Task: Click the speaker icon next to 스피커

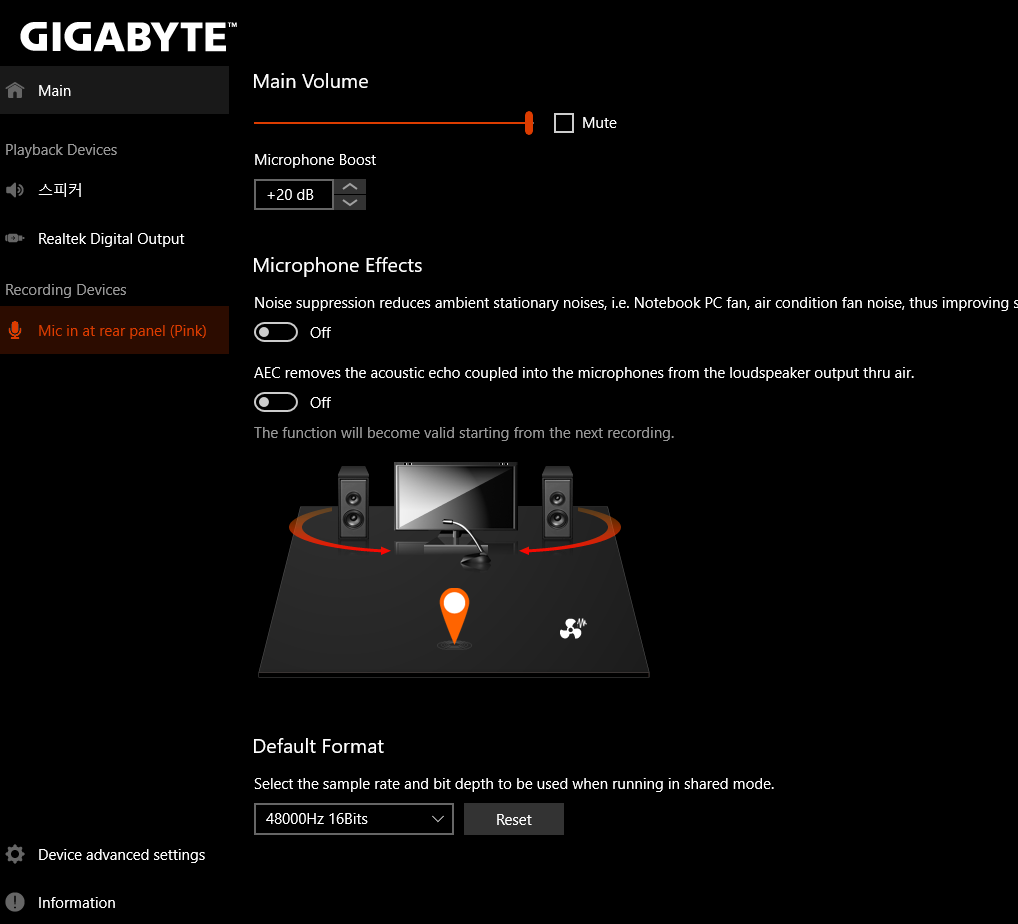Action: (14, 190)
